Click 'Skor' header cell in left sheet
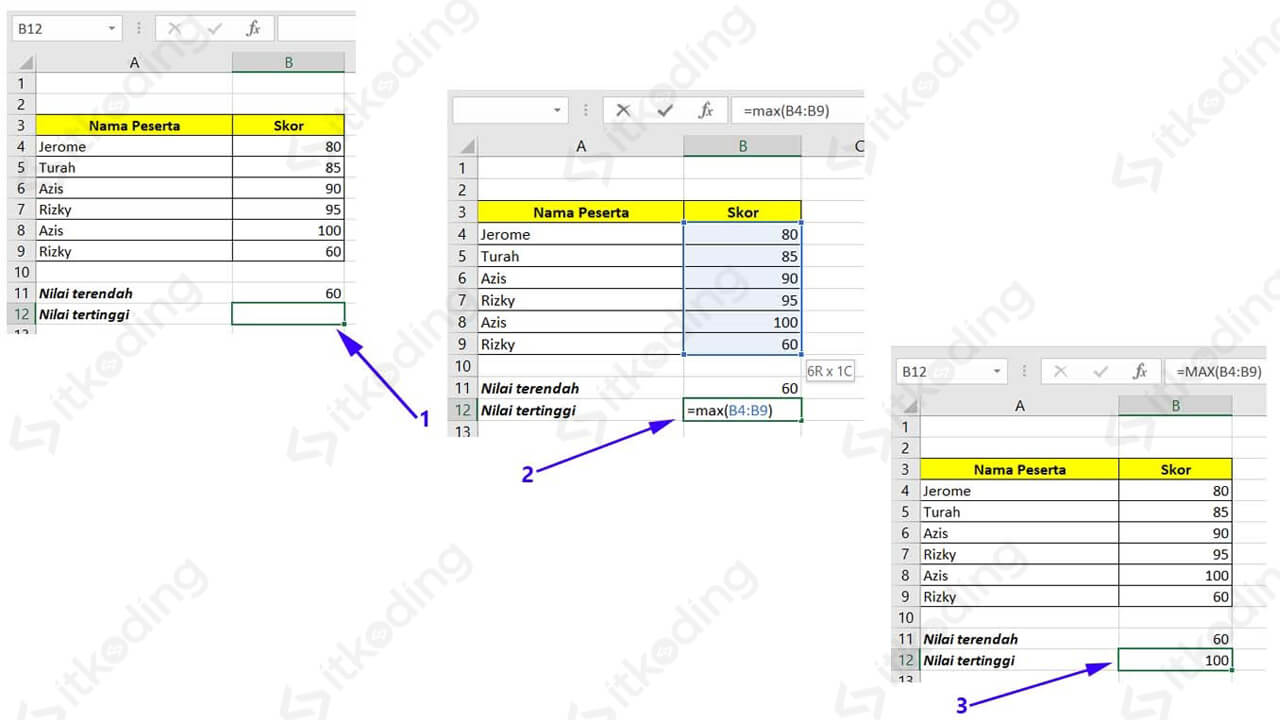Image resolution: width=1280 pixels, height=720 pixels. coord(288,126)
